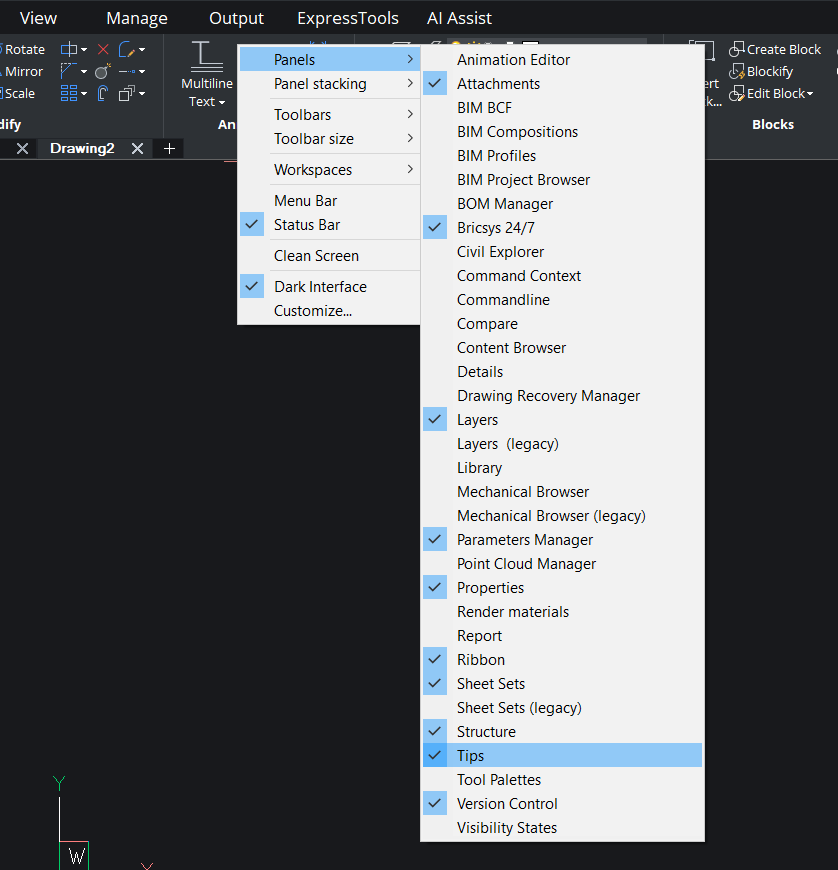Screen dimensions: 838x870
Task: Activate the Explode tool (bomb icon)
Action: [x=101, y=72]
